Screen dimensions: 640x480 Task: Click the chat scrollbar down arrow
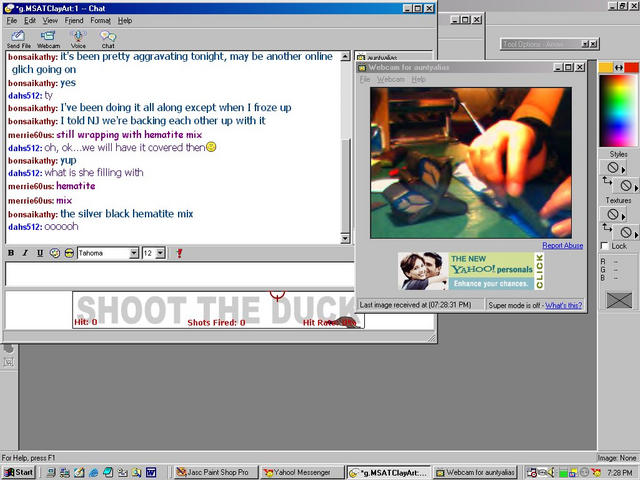tap(345, 239)
